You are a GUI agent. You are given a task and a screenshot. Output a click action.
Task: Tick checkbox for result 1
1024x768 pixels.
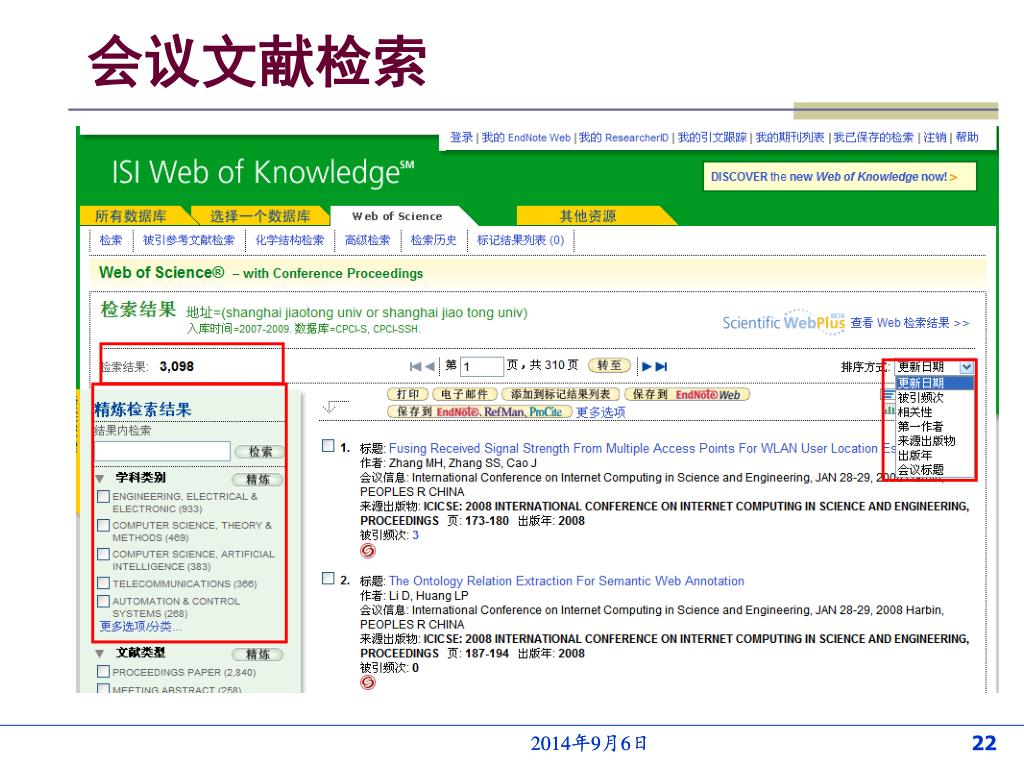tap(328, 445)
